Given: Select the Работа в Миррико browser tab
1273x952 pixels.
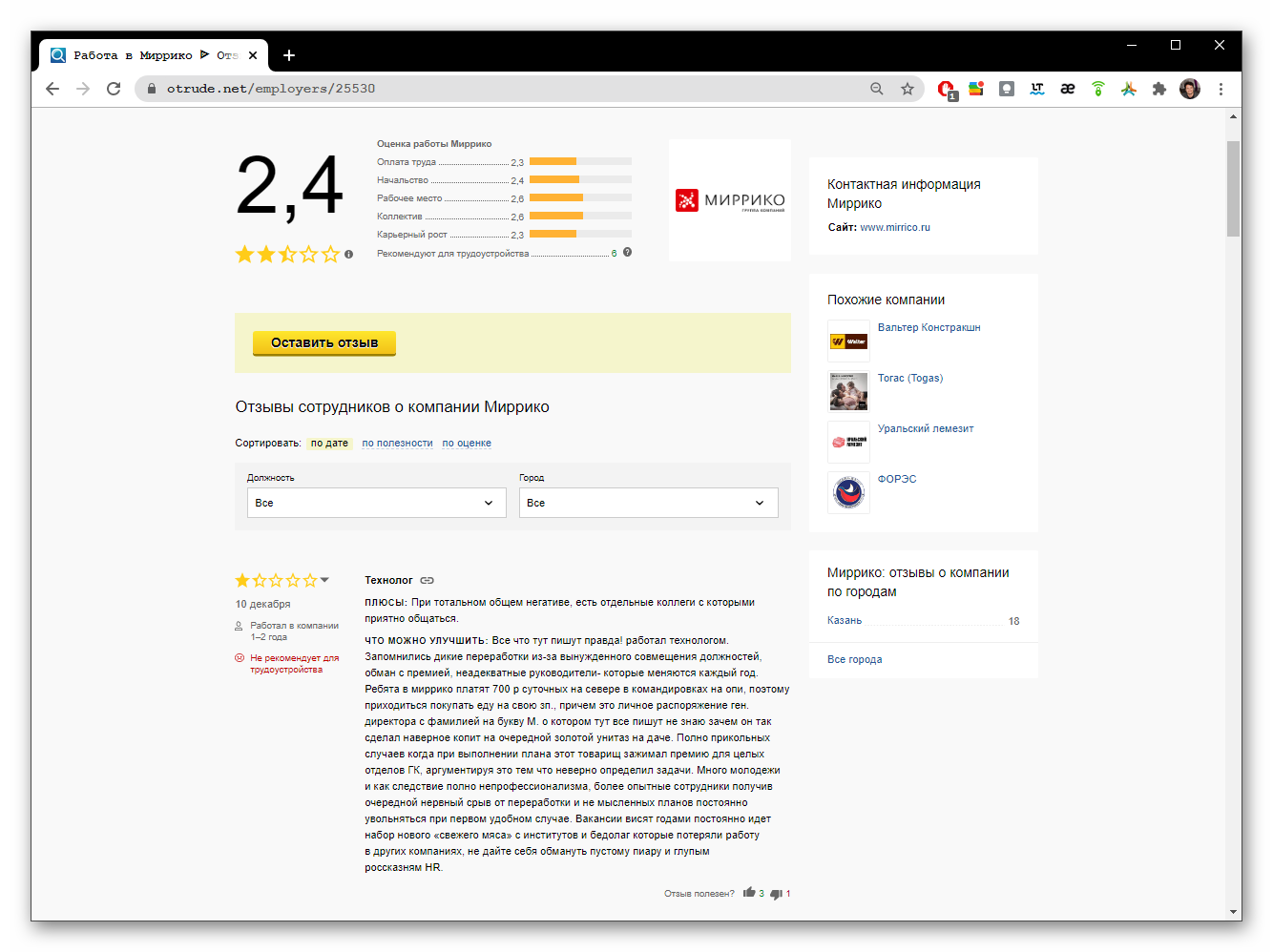Looking at the screenshot, I should [x=153, y=55].
